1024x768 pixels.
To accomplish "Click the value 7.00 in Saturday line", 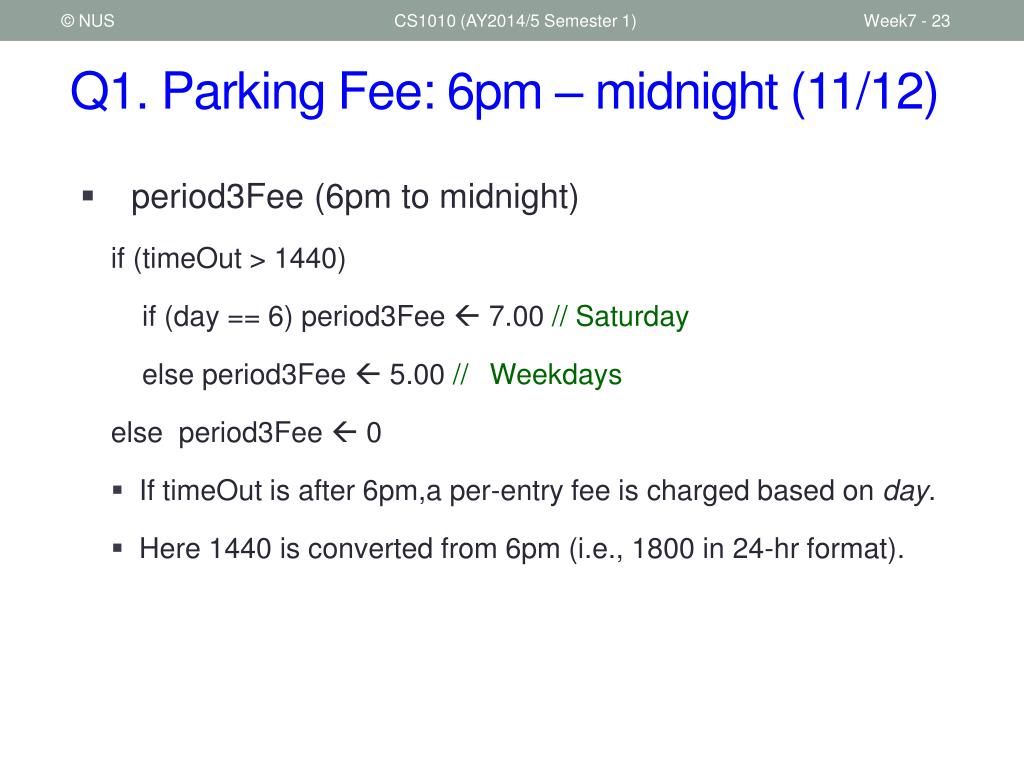I will pos(516,317).
